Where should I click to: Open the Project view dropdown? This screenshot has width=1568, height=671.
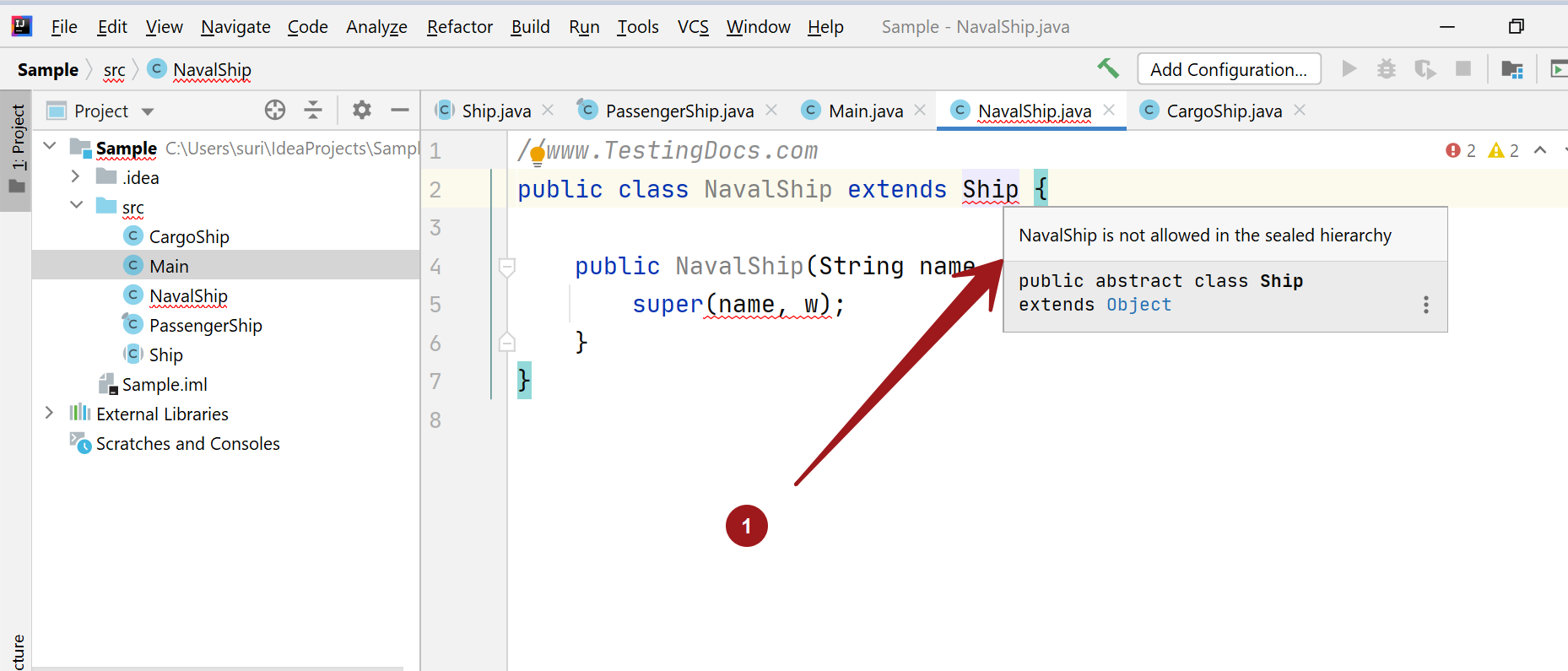click(x=148, y=111)
